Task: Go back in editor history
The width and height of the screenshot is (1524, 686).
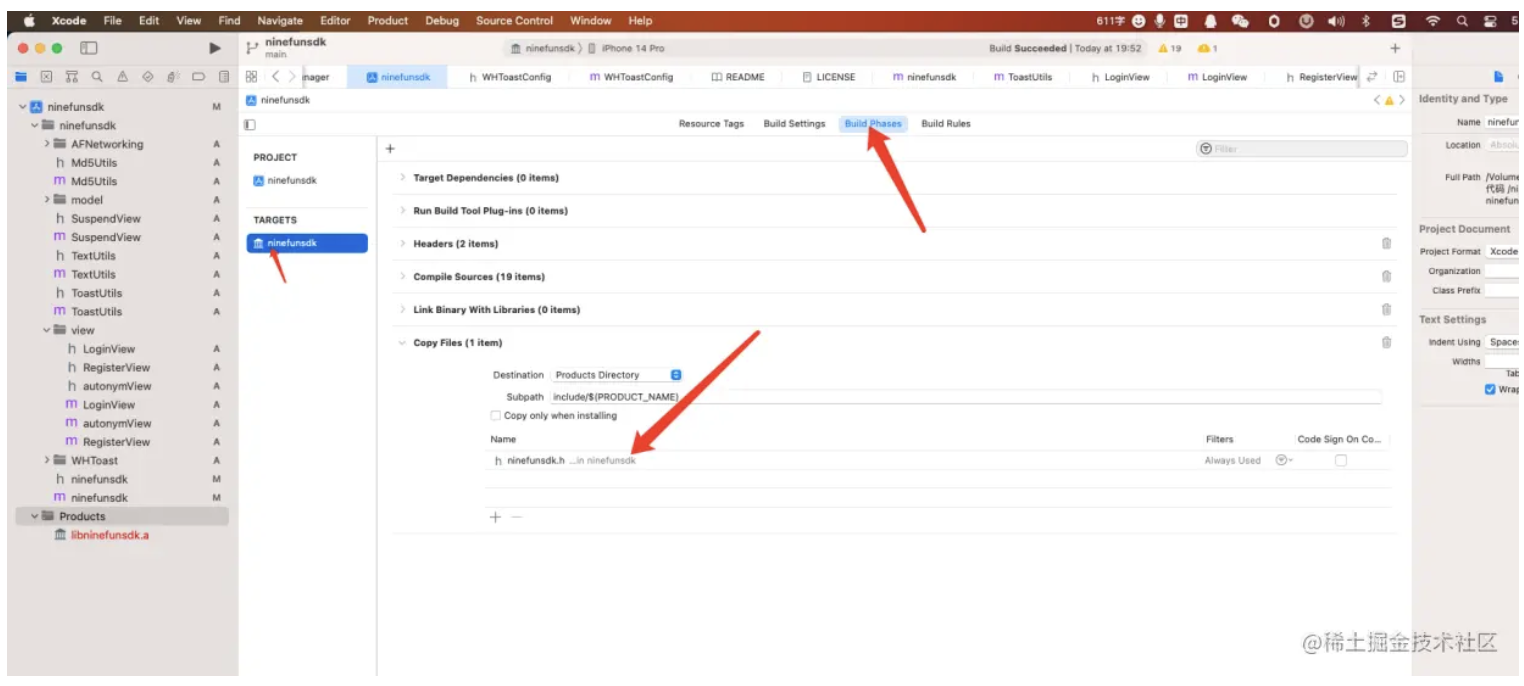Action: click(275, 76)
